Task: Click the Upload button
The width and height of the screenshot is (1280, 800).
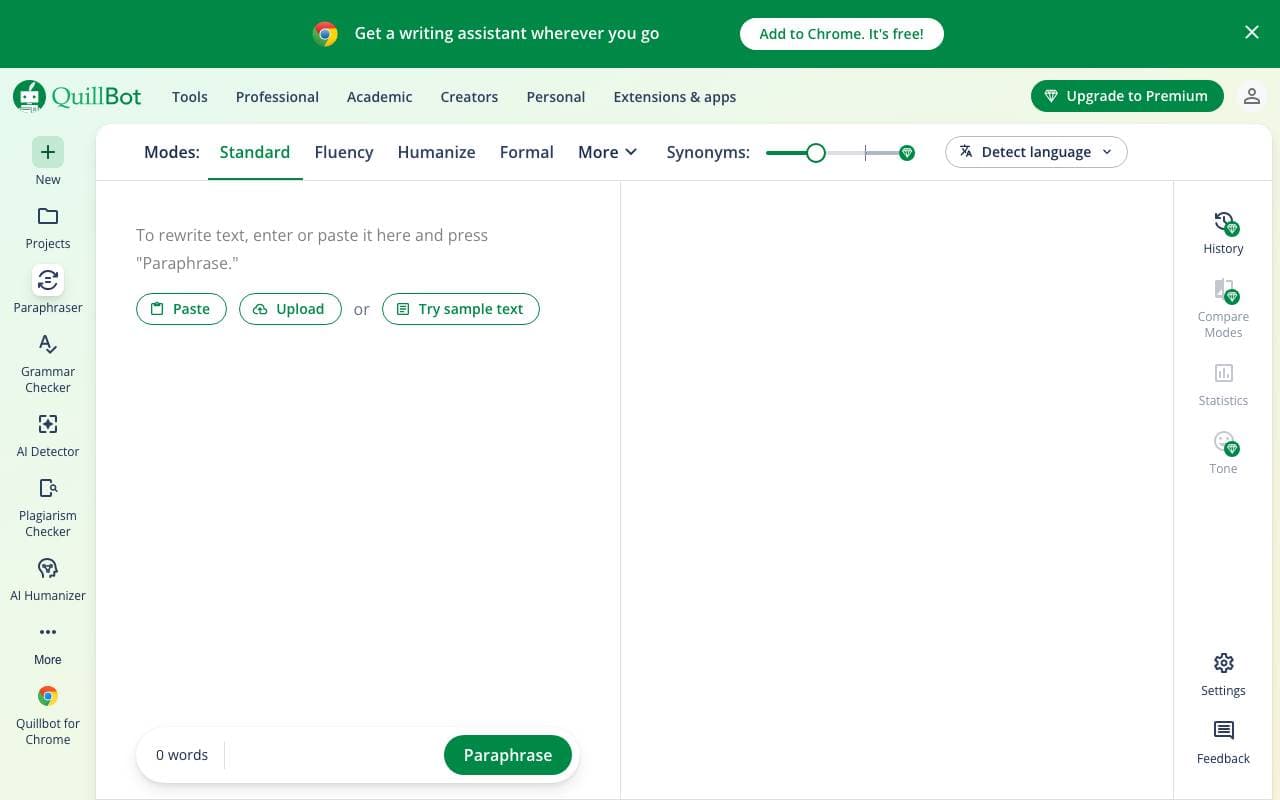Action: pyautogui.click(x=290, y=309)
